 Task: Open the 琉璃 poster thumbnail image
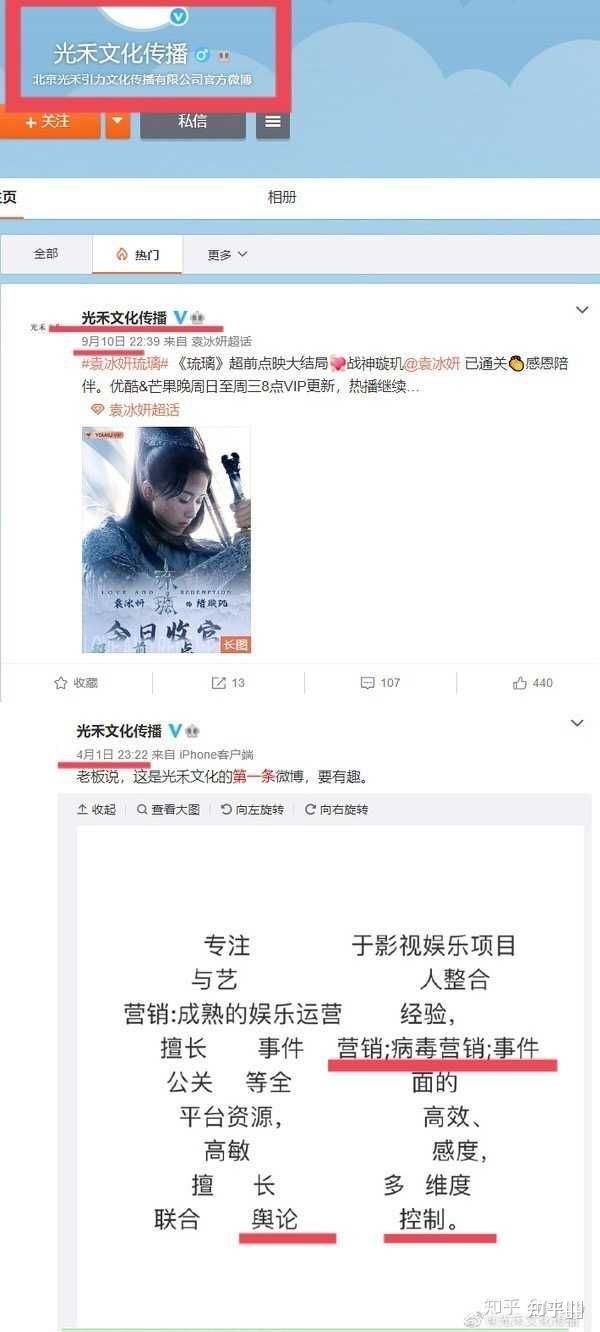pos(166,540)
